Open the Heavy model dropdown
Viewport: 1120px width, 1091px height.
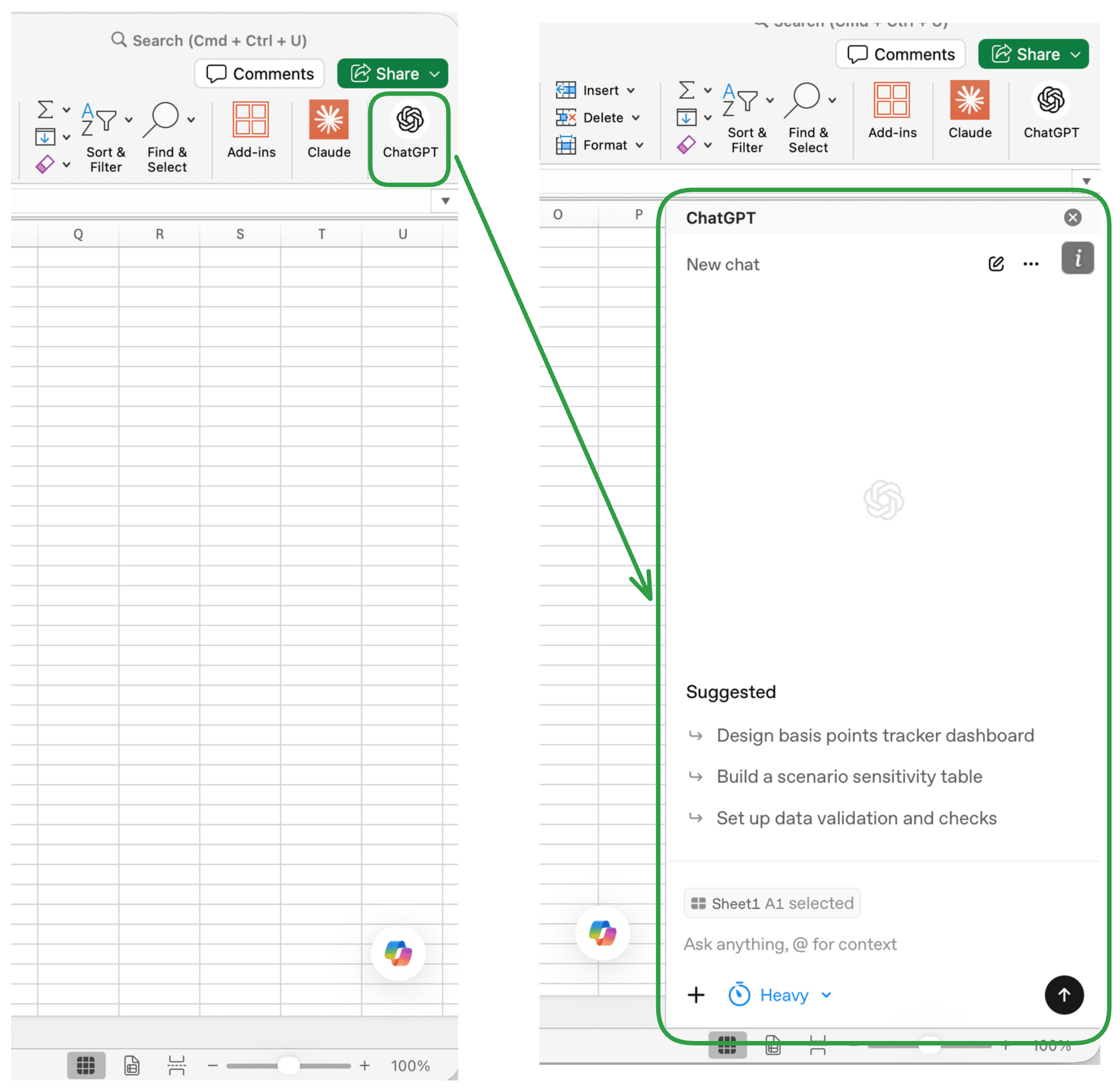(779, 995)
